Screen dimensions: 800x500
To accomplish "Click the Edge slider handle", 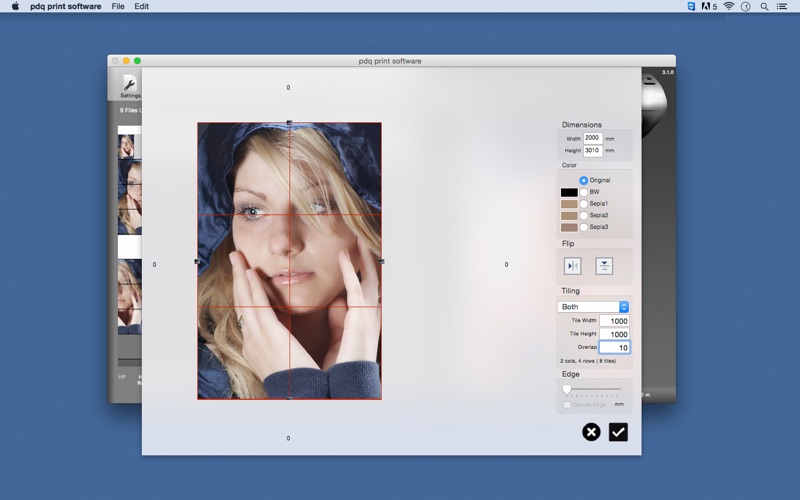I will [x=567, y=389].
